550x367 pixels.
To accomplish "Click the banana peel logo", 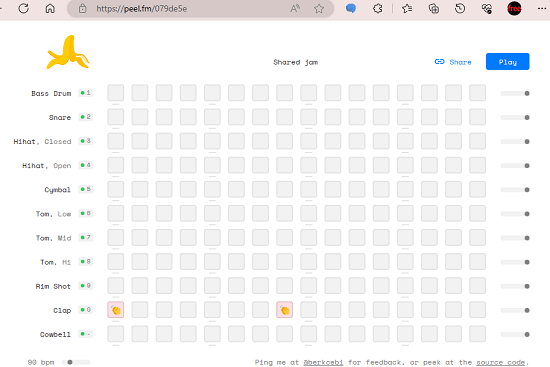I will pyautogui.click(x=68, y=52).
